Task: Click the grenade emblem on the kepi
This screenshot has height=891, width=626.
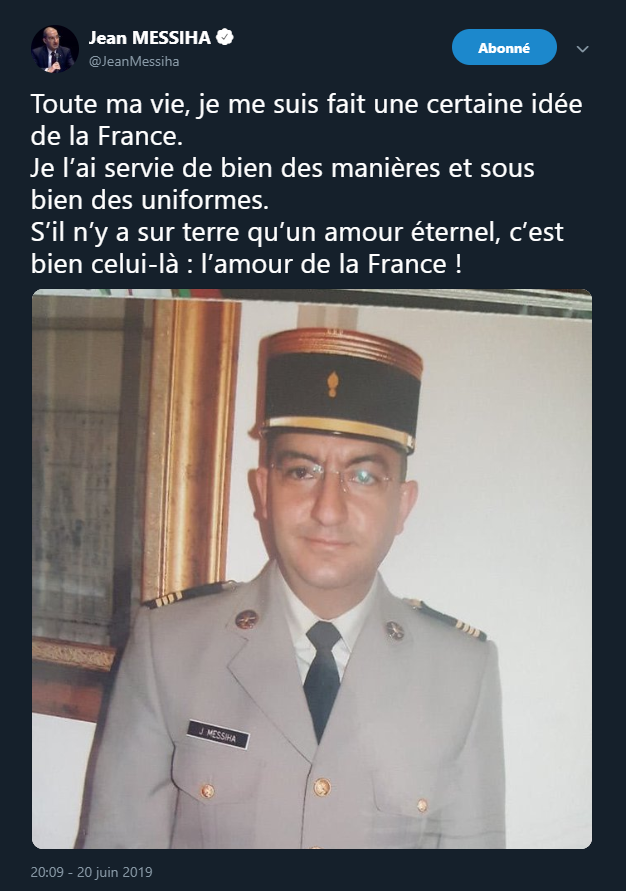Action: point(333,384)
